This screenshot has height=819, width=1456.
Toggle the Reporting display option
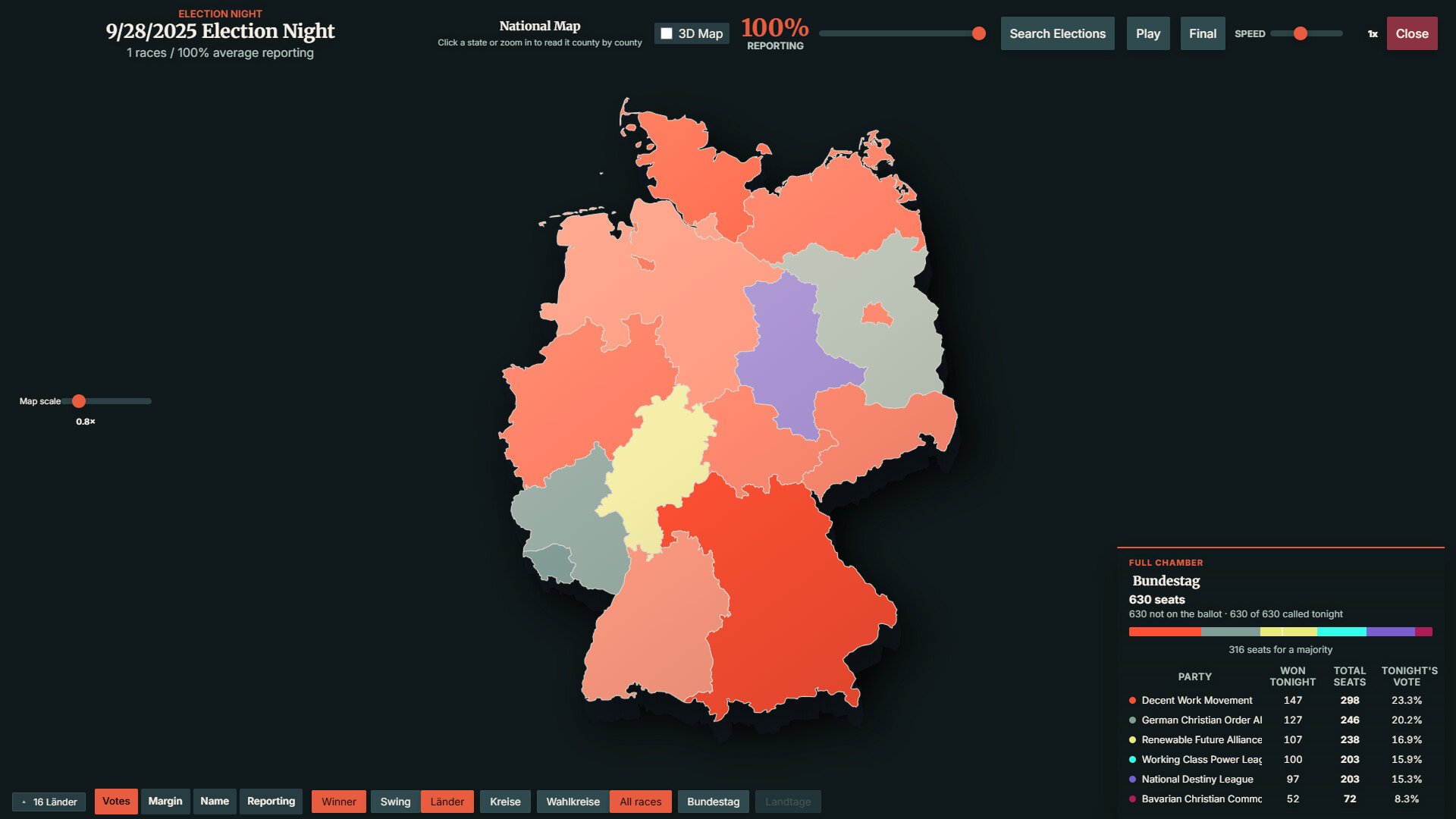pyautogui.click(x=271, y=802)
